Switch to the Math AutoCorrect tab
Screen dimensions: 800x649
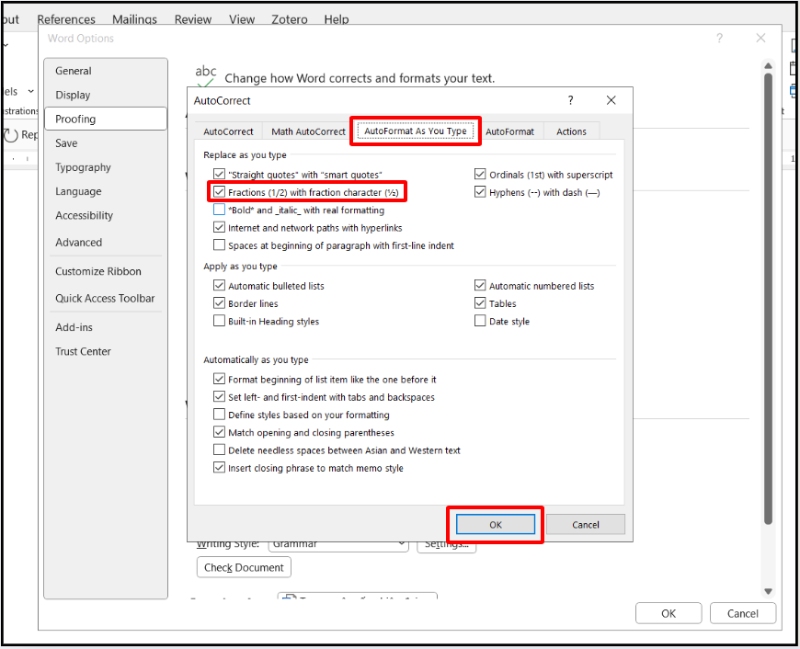point(310,131)
